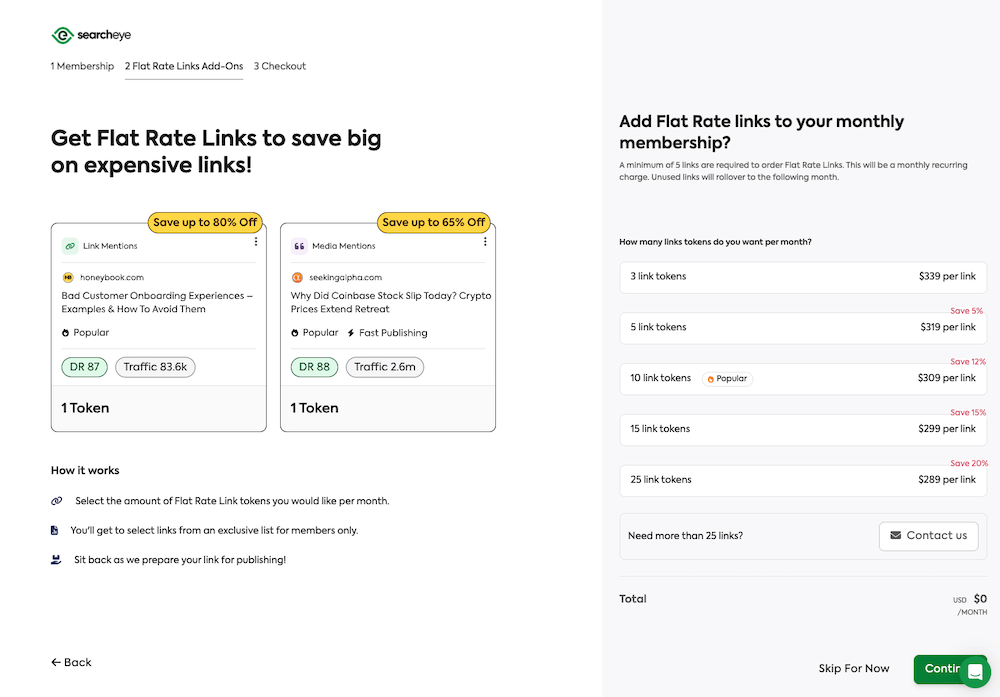Image resolution: width=1000 pixels, height=697 pixels.
Task: Open the chat support widget
Action: pyautogui.click(x=974, y=671)
